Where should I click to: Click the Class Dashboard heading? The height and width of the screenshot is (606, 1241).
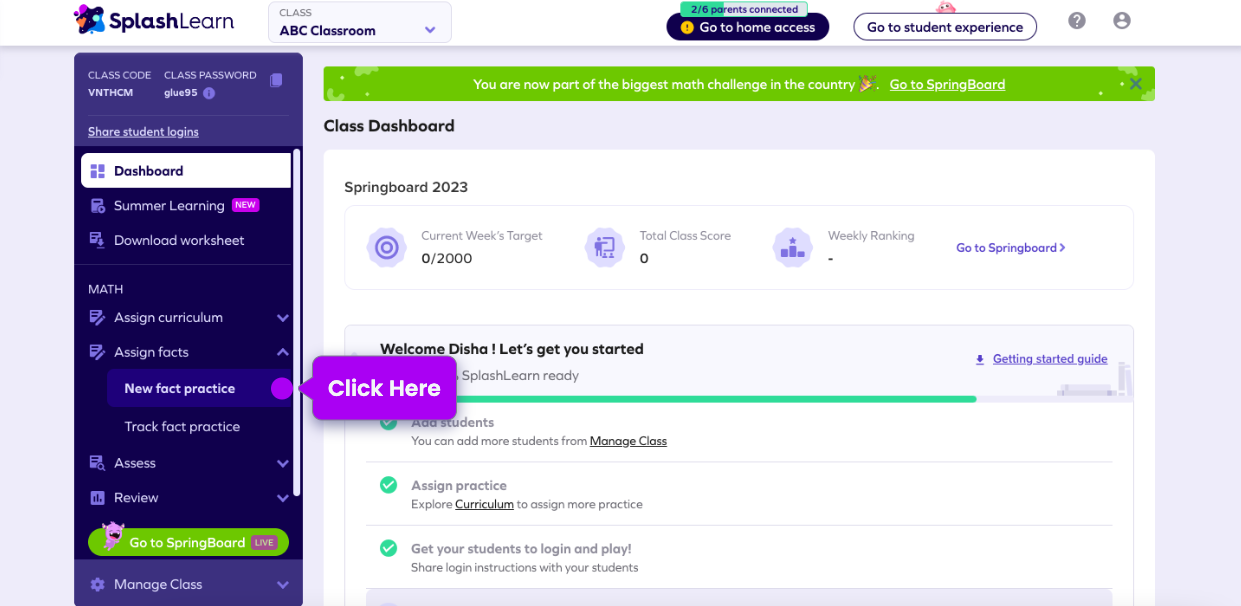click(389, 126)
